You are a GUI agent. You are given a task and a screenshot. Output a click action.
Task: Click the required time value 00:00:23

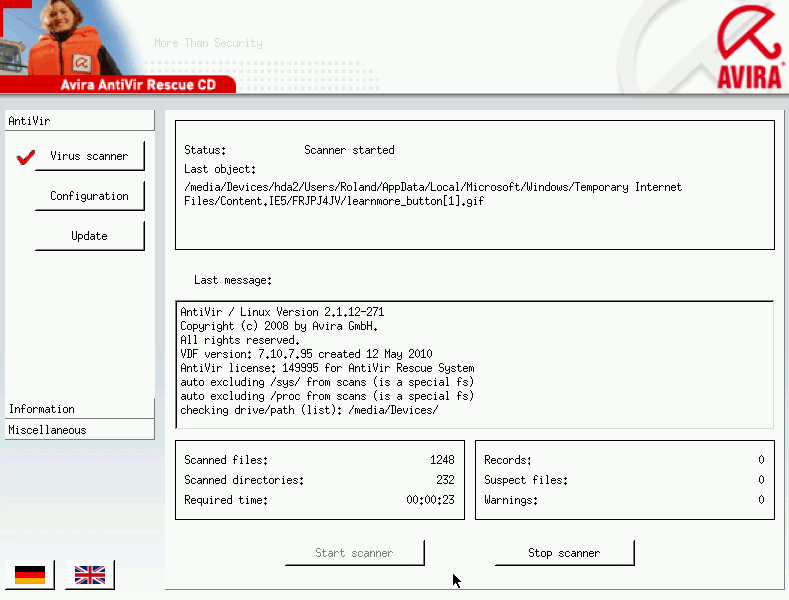[430, 500]
